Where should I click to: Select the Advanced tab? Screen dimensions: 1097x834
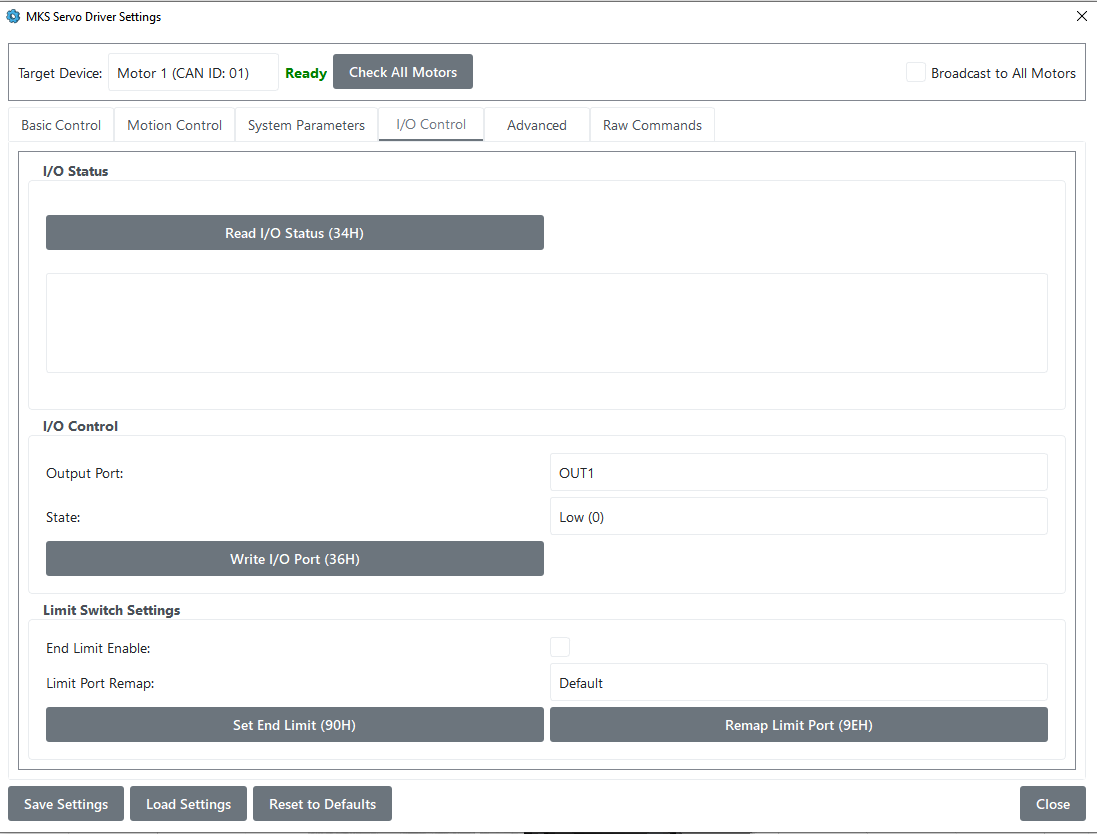click(x=537, y=125)
